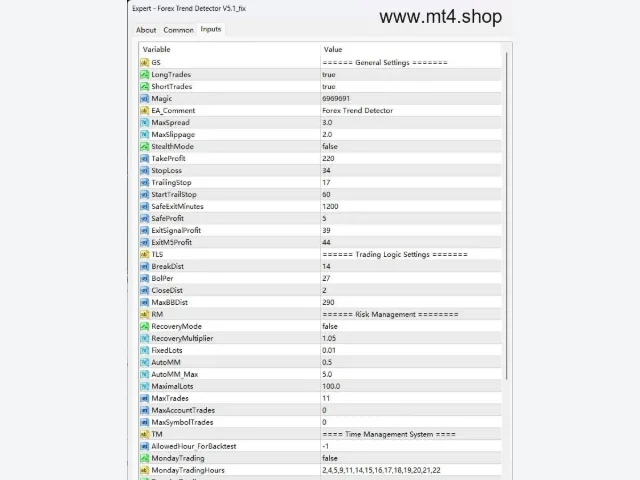The image size is (640, 480).
Task: Click the MaxSlippage double icon
Action: [x=144, y=134]
